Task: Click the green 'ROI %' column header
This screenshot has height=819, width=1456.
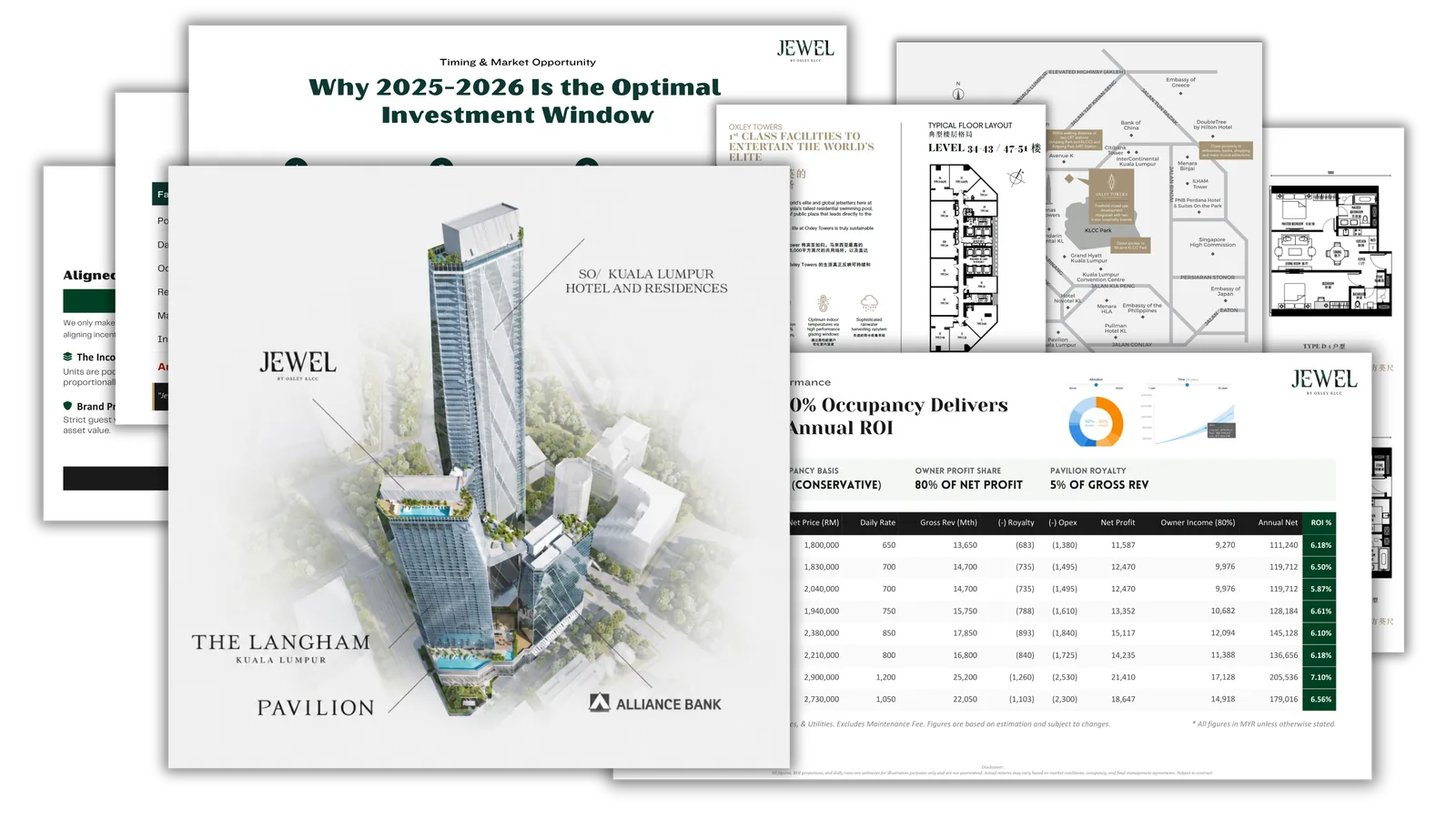Action: click(1319, 522)
